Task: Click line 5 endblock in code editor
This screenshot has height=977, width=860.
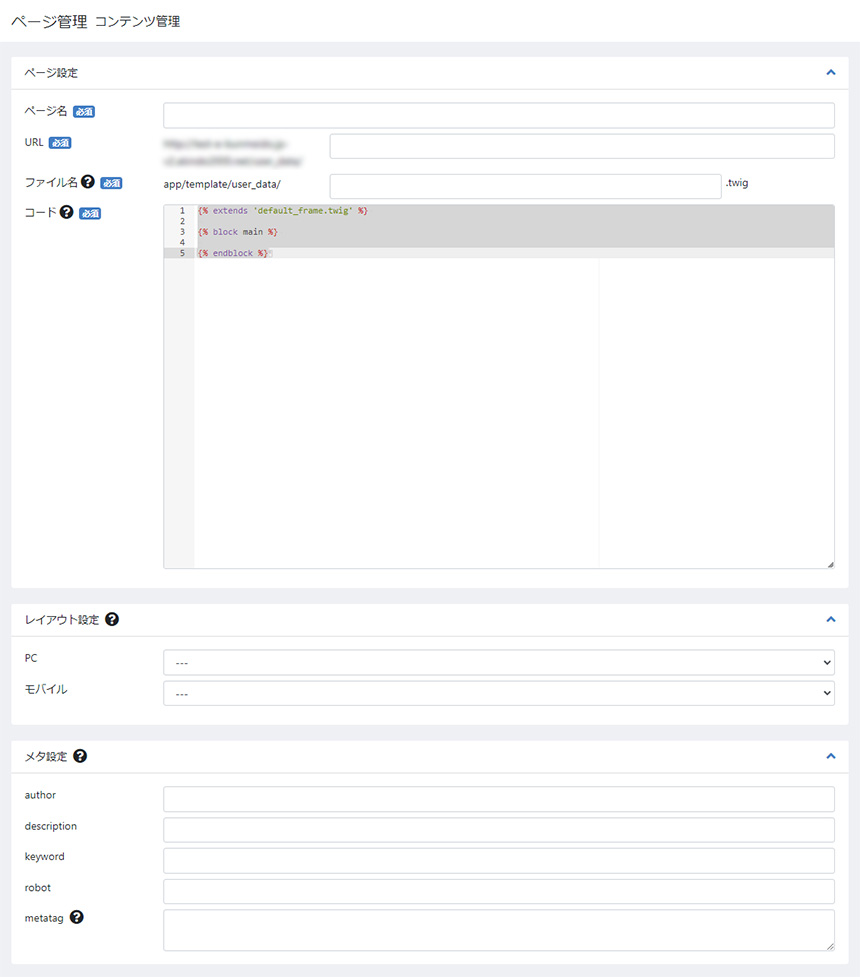Action: (232, 253)
